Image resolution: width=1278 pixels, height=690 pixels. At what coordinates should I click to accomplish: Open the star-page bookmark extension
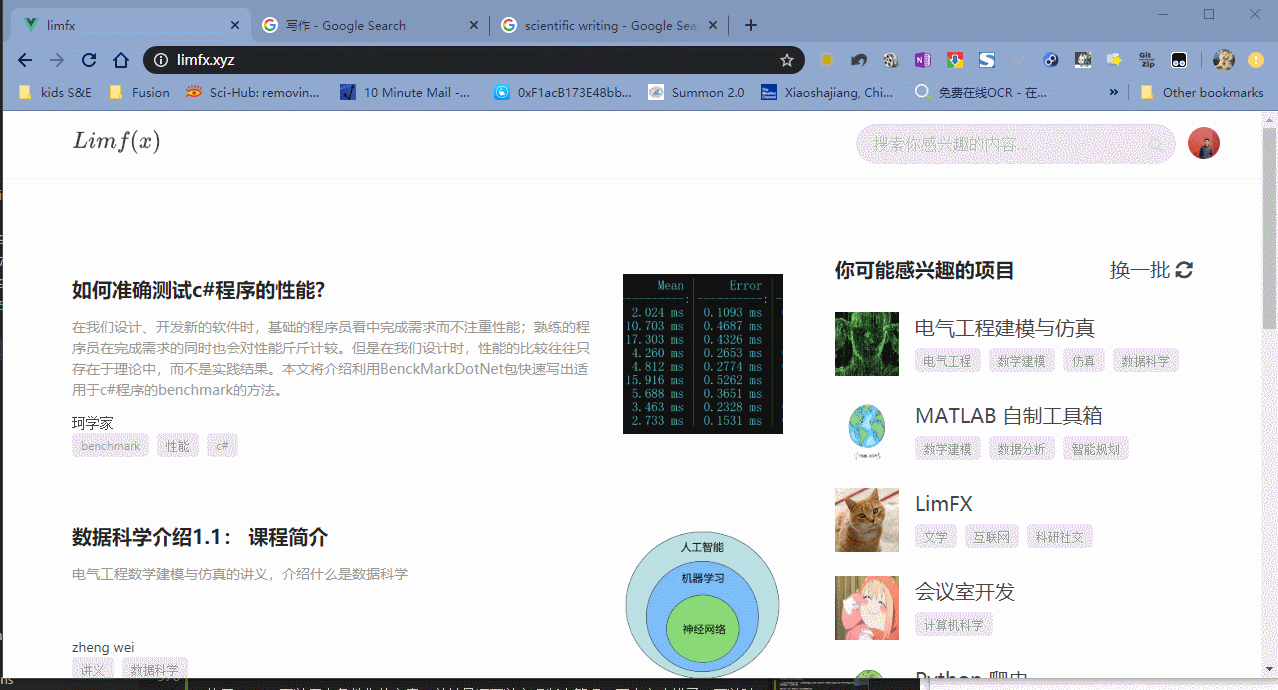coord(1114,60)
